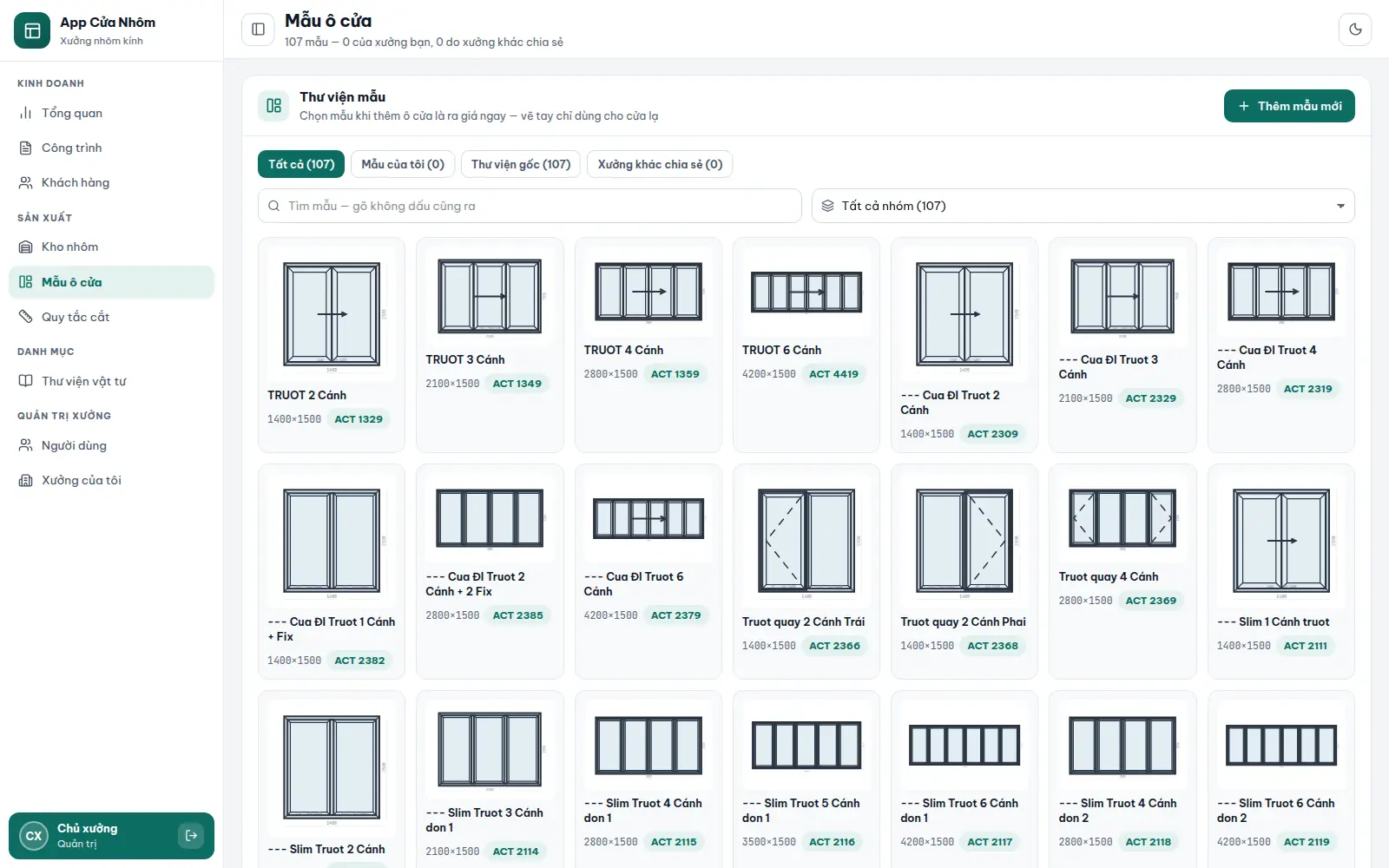Click the Thư viện mẫu header icon

274,106
